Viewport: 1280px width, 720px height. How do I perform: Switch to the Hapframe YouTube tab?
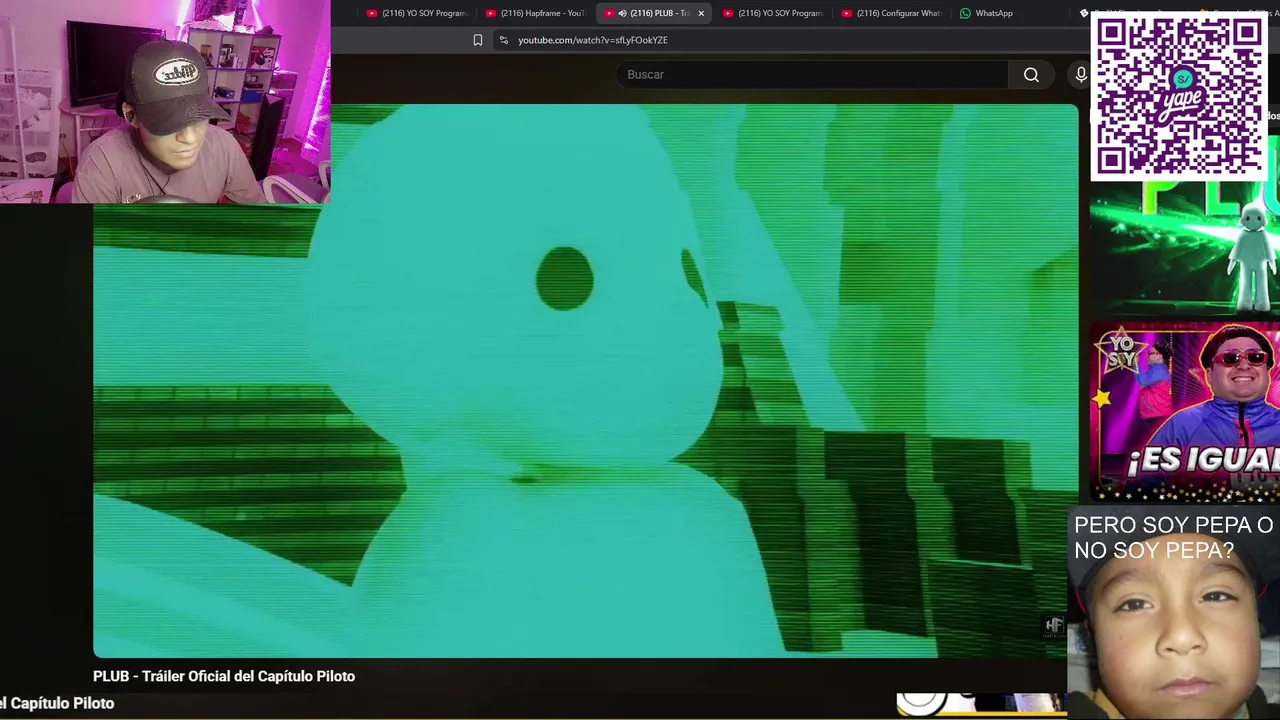[535, 13]
